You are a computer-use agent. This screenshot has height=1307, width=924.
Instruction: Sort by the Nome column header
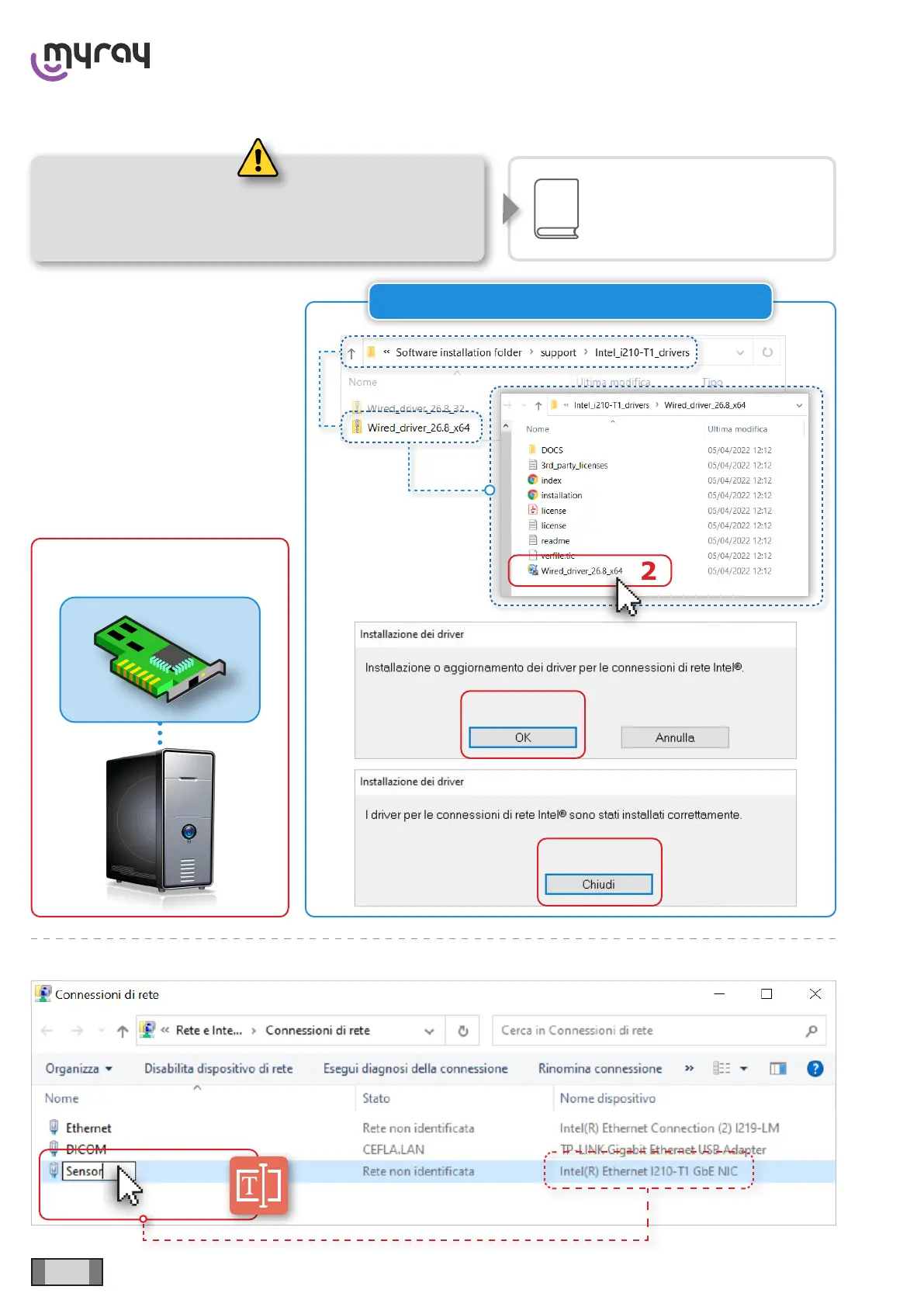click(61, 1098)
